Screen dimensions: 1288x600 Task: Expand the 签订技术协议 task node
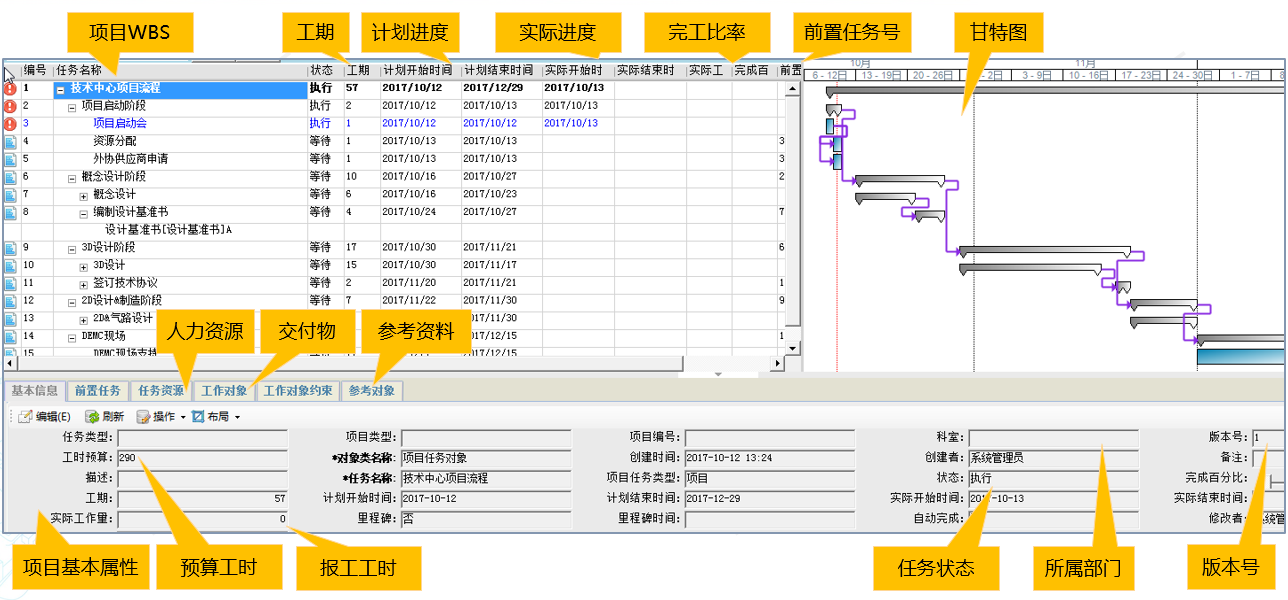coord(85,283)
